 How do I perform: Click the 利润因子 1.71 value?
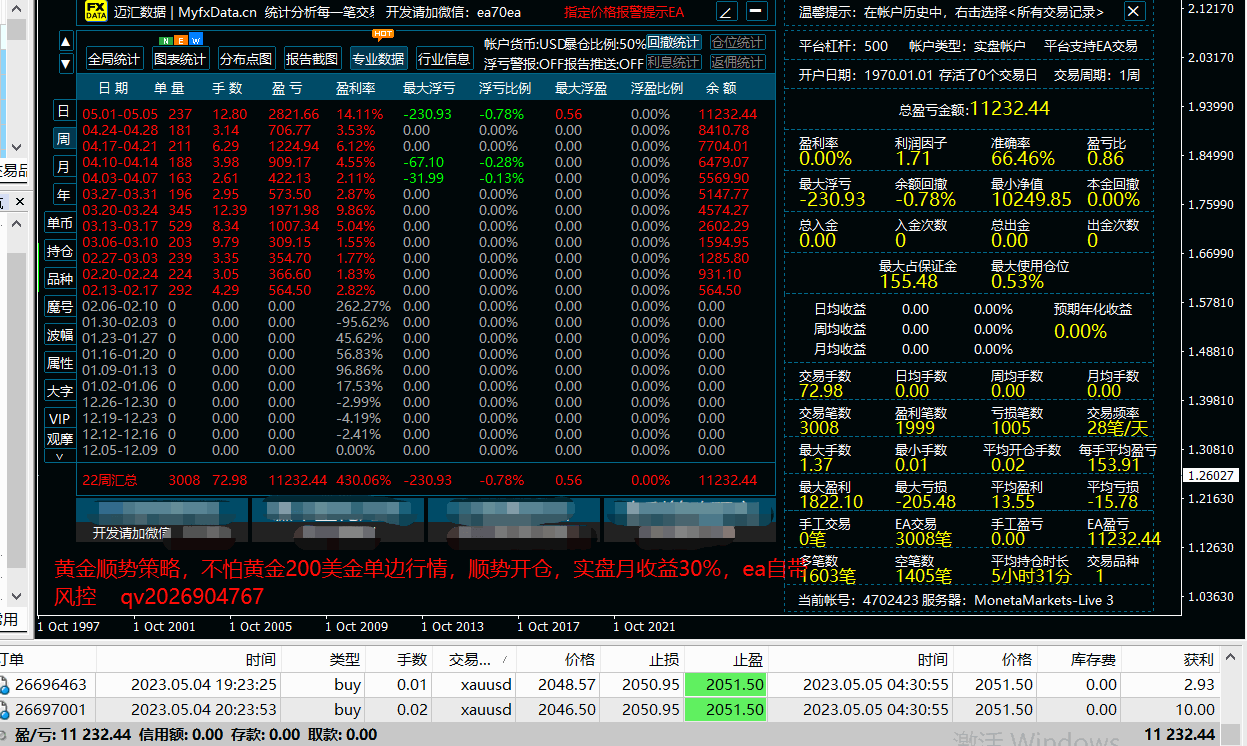tap(913, 158)
